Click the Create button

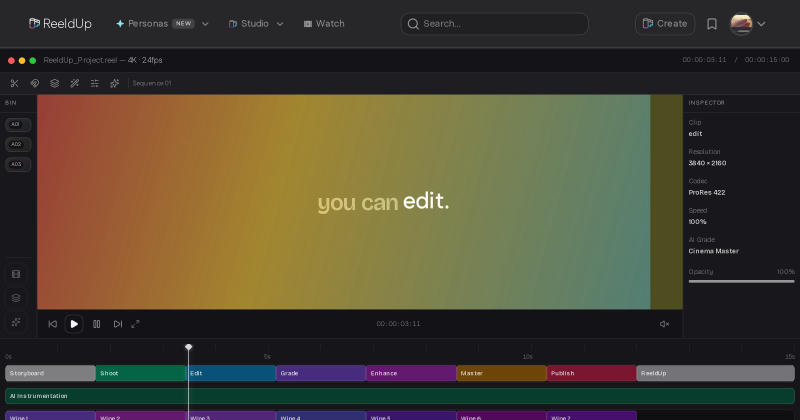664,24
